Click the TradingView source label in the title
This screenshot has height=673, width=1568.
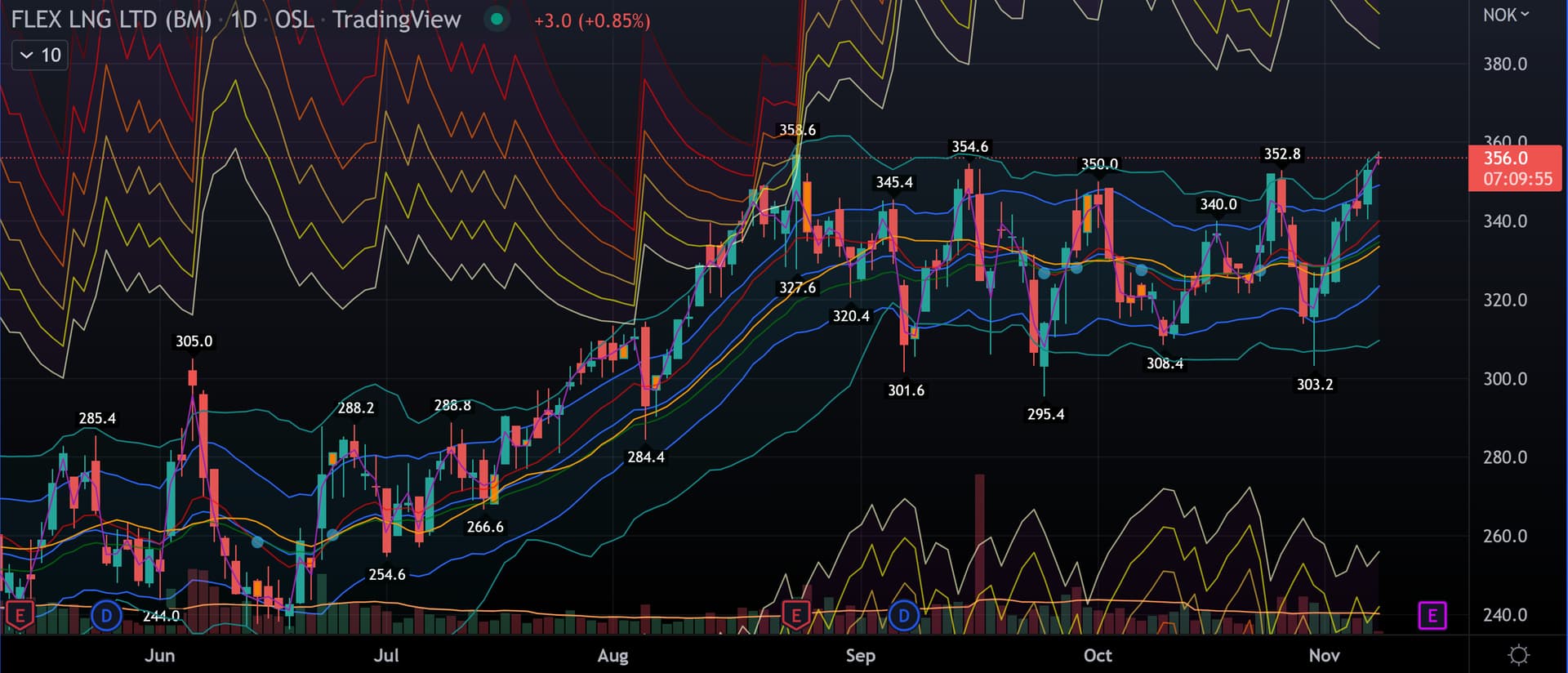396,20
